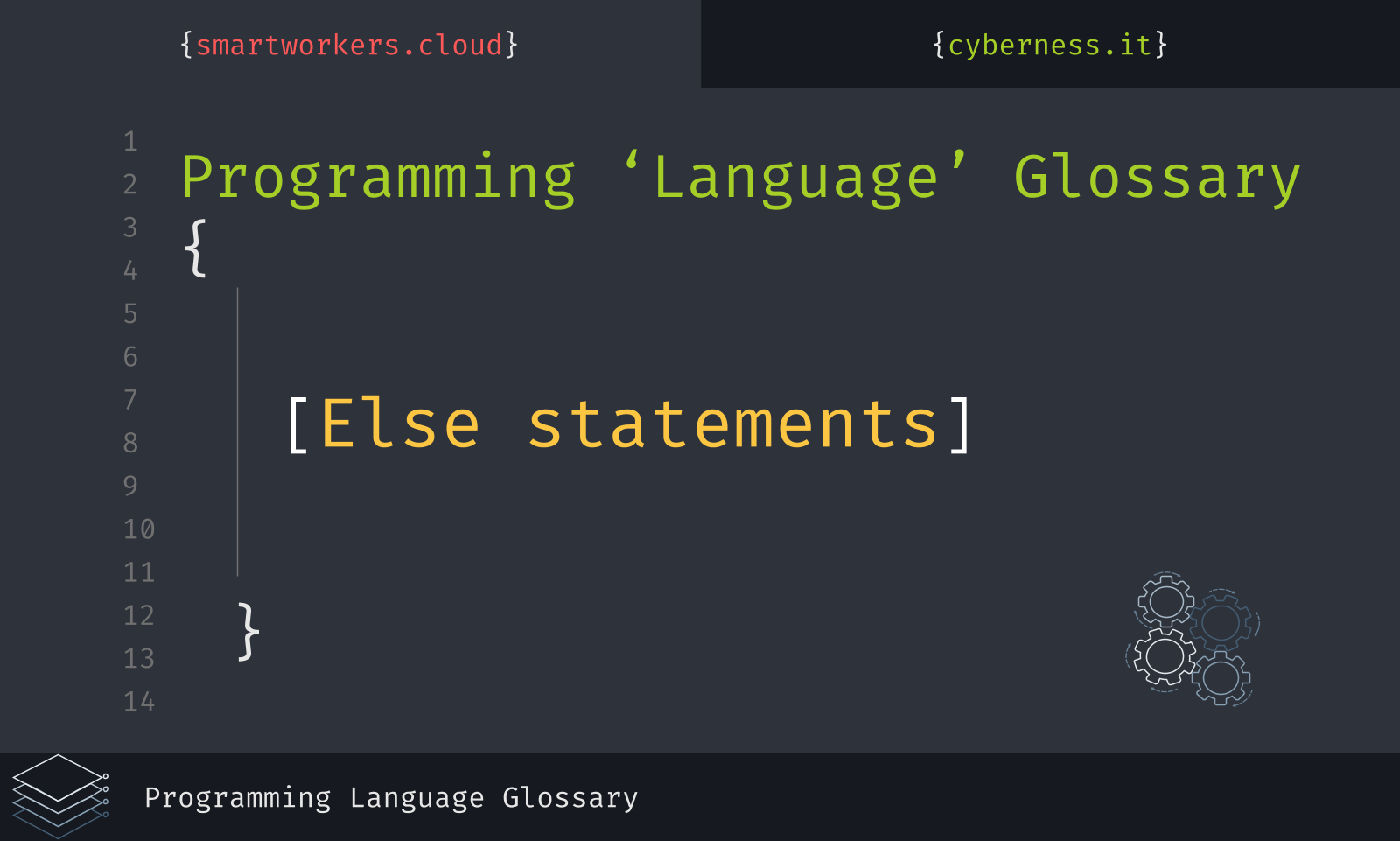This screenshot has width=1400, height=841.
Task: Click line number 6 in gutter
Action: [x=130, y=356]
